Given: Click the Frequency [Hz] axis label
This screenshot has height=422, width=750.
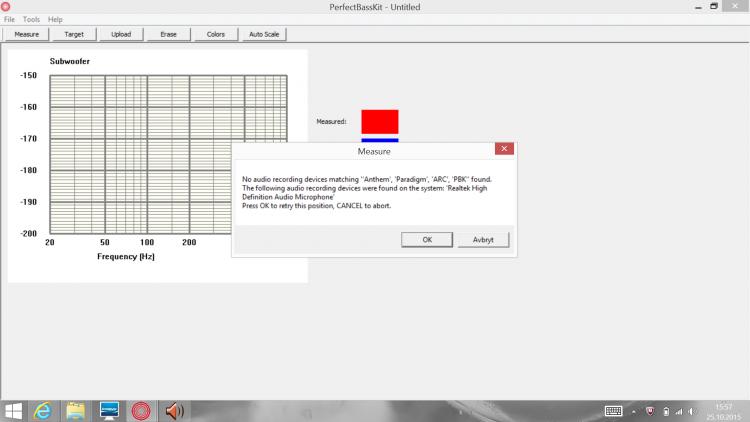Looking at the screenshot, I should point(126,256).
